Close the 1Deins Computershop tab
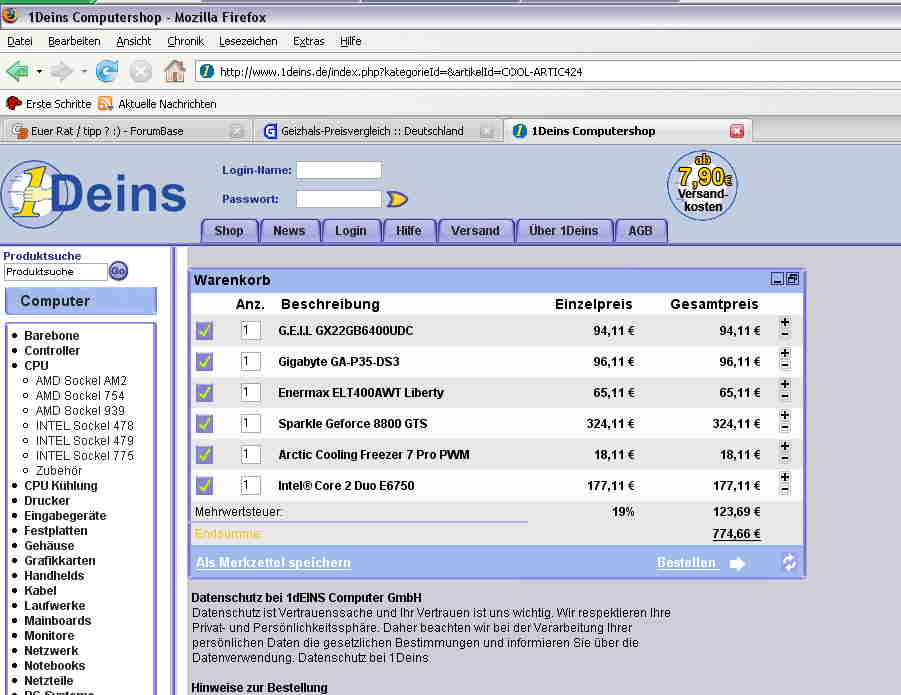The image size is (901, 695). pyautogui.click(x=737, y=131)
